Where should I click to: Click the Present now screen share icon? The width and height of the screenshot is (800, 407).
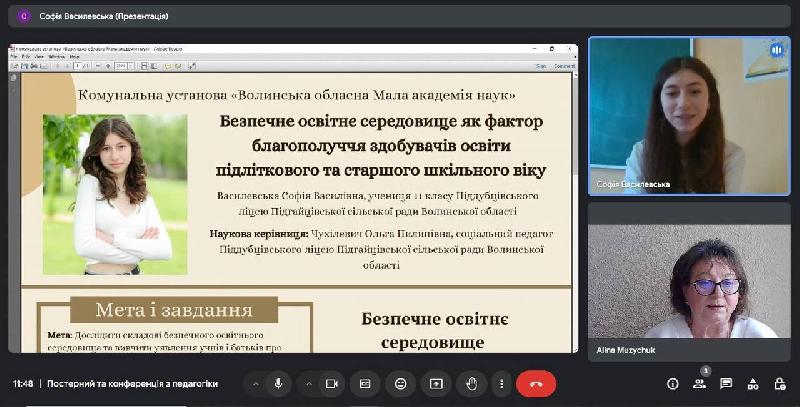pyautogui.click(x=435, y=384)
